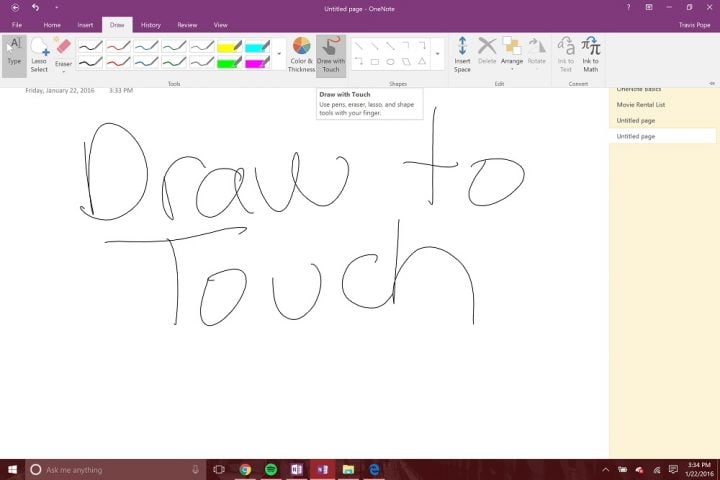Expand the pens gallery

pyautogui.click(x=279, y=54)
